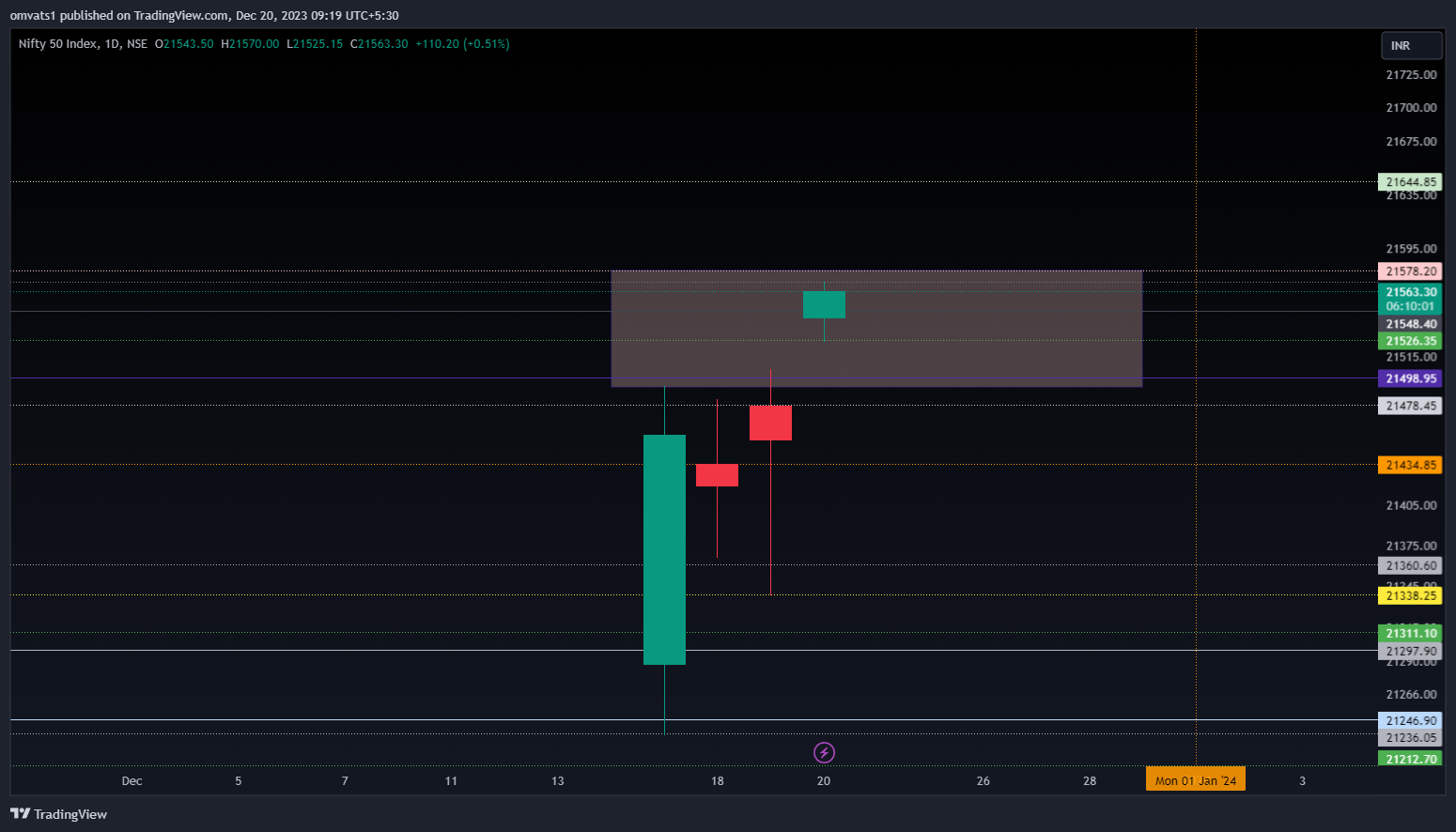Click the Mon 01 Jan '24 date marker
1456x832 pixels.
(1196, 780)
